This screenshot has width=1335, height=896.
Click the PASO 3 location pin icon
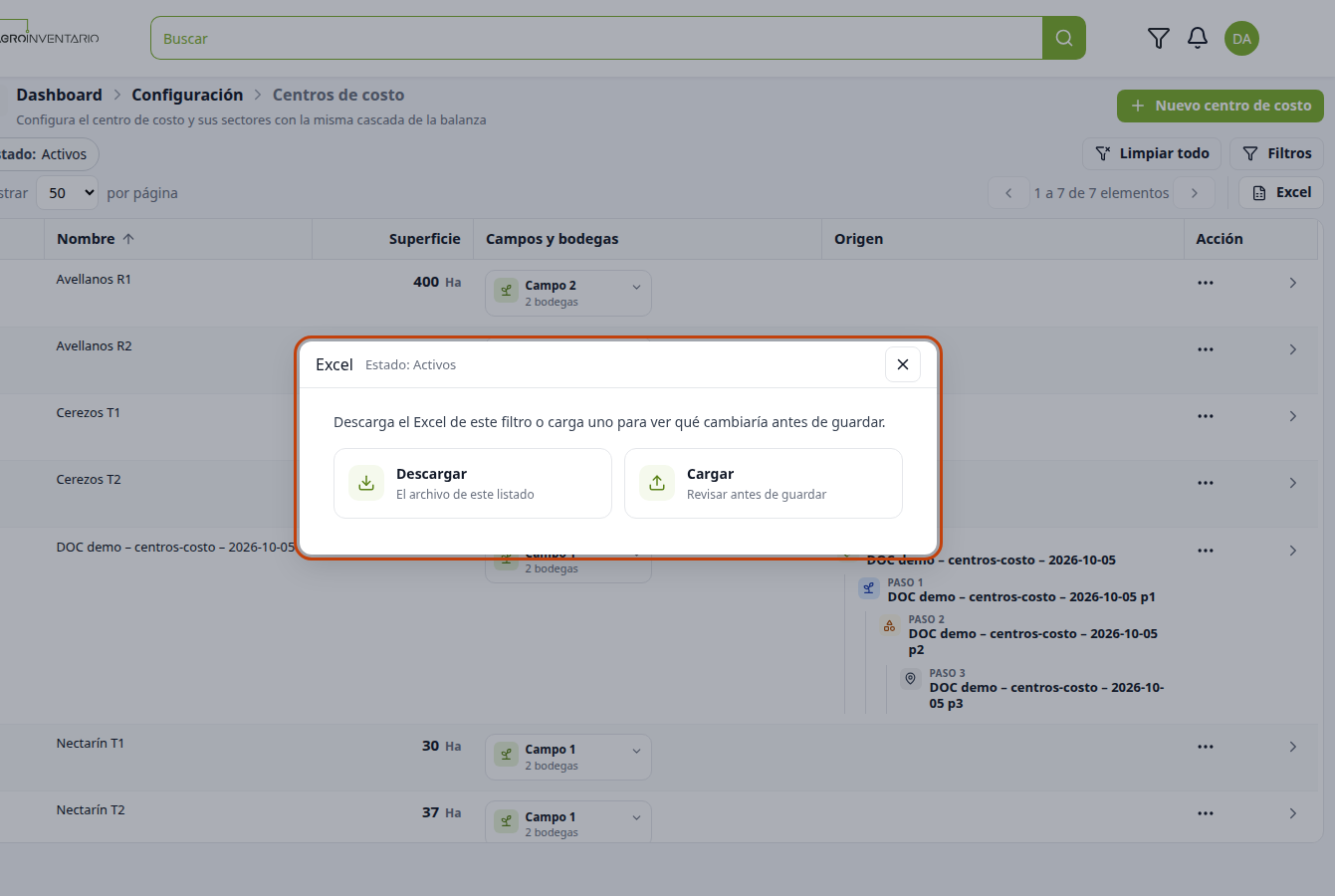[x=910, y=679]
